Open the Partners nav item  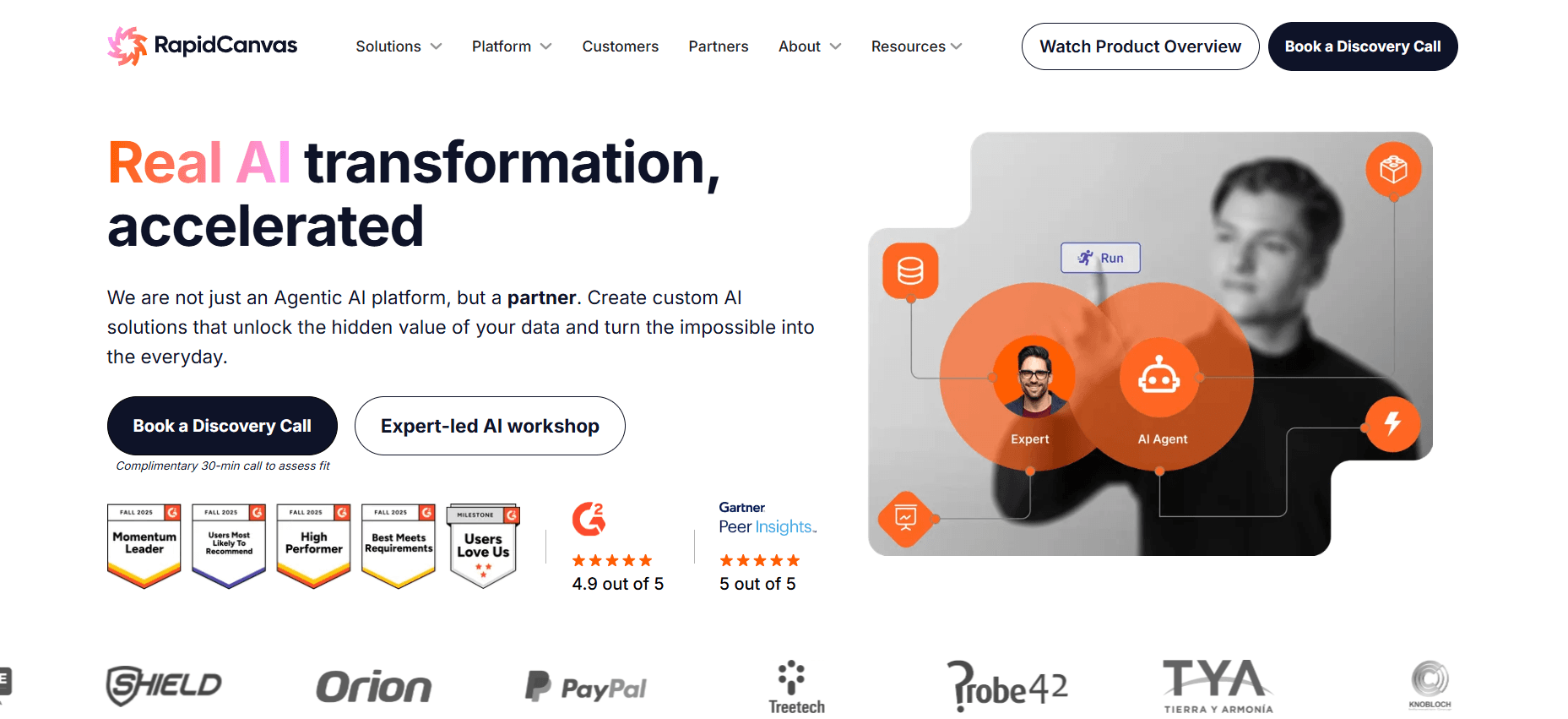point(719,46)
